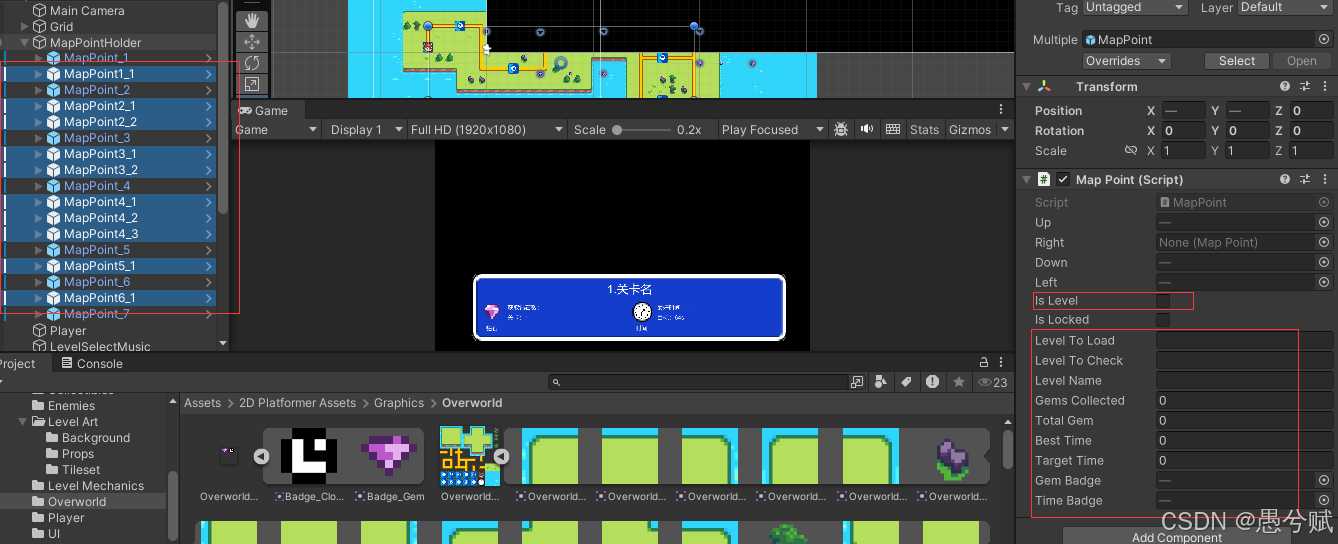Mute audio with speaker icon in Game view

pyautogui.click(x=866, y=129)
